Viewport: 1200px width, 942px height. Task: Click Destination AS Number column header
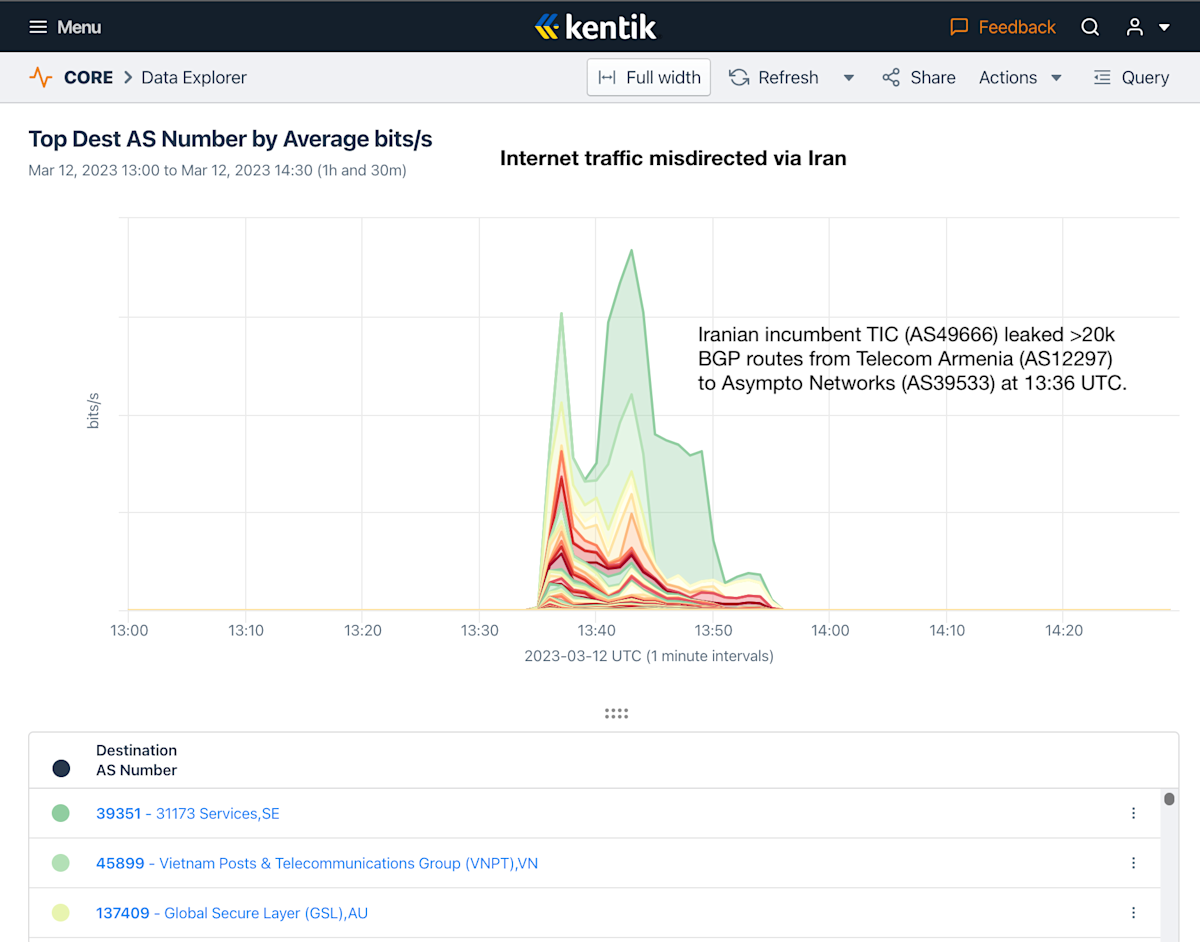pyautogui.click(x=136, y=760)
